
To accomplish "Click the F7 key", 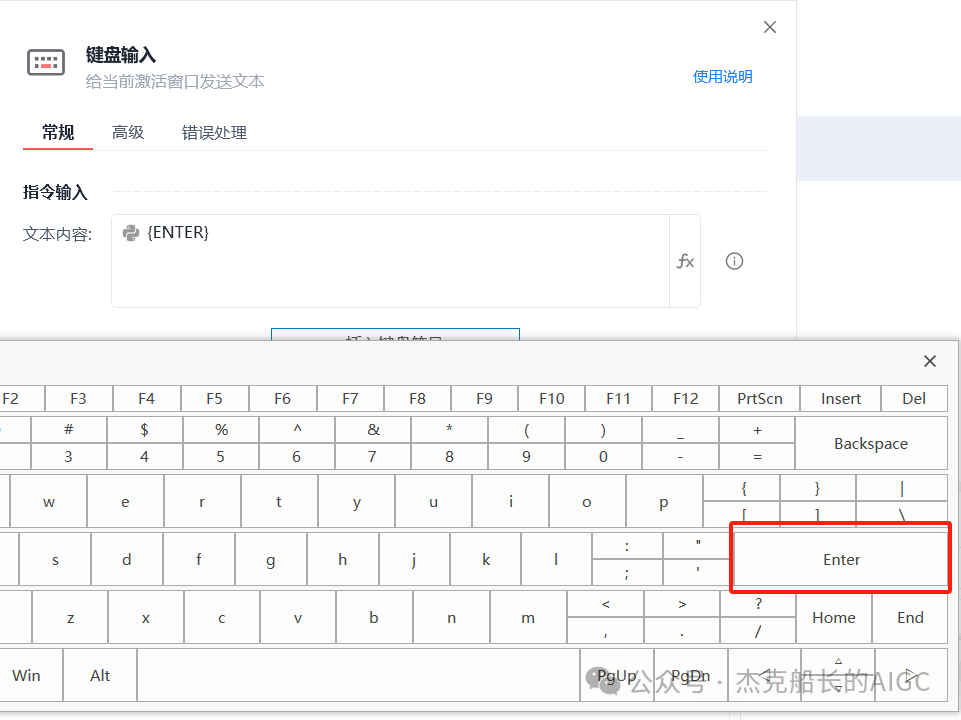I will (349, 398).
